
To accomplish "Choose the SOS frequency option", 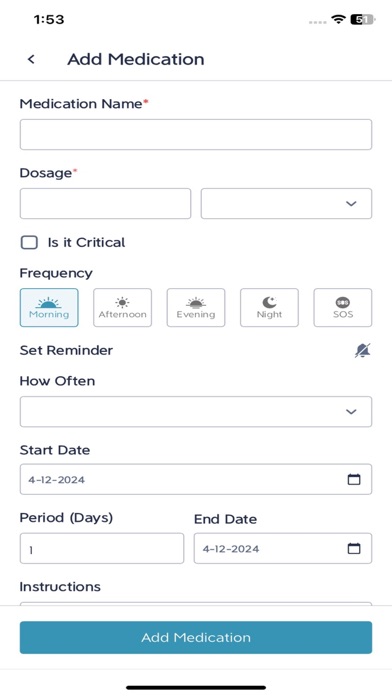I will [x=343, y=308].
